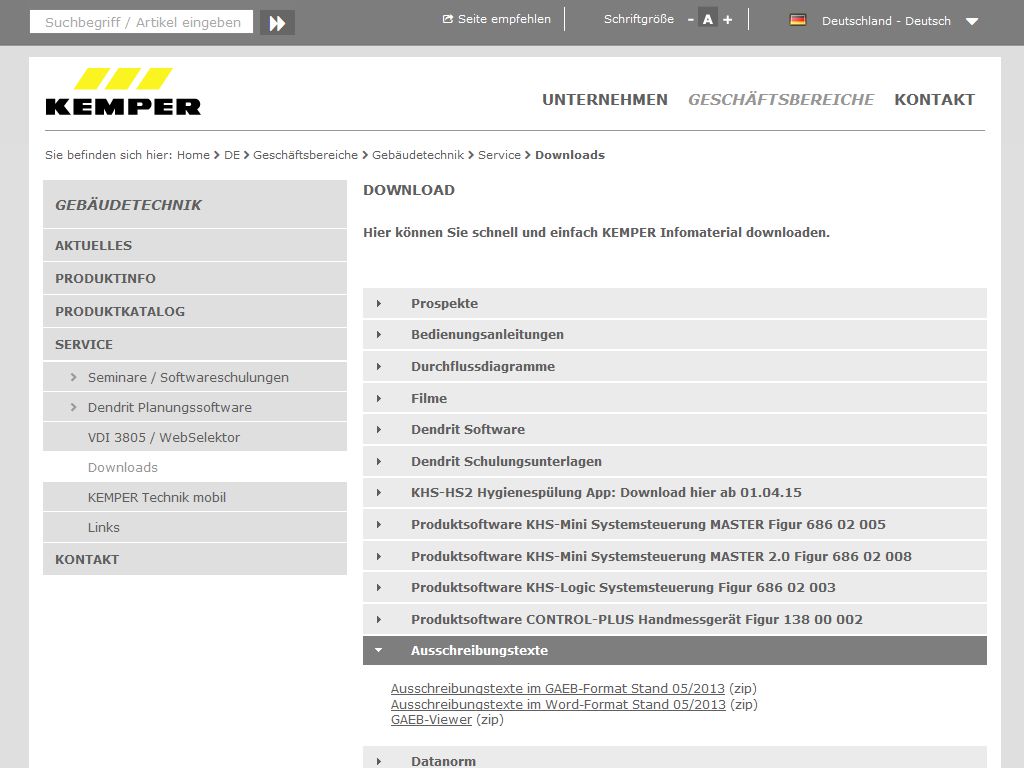Screen dimensions: 1024x768
Task: Expand the KHS-HS2 Hygienespülung App section
Action: (675, 492)
